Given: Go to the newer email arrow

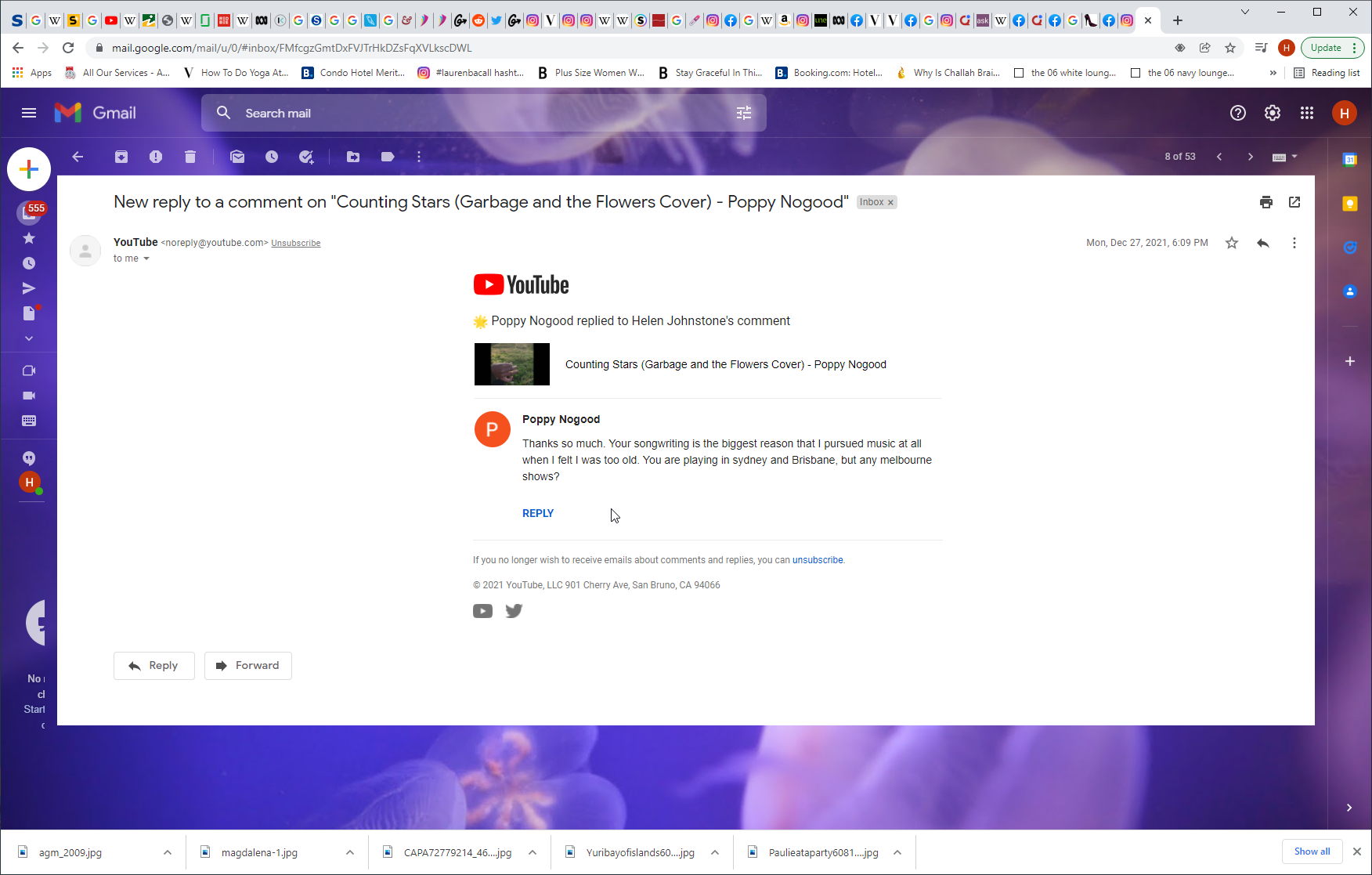Looking at the screenshot, I should tap(1219, 157).
